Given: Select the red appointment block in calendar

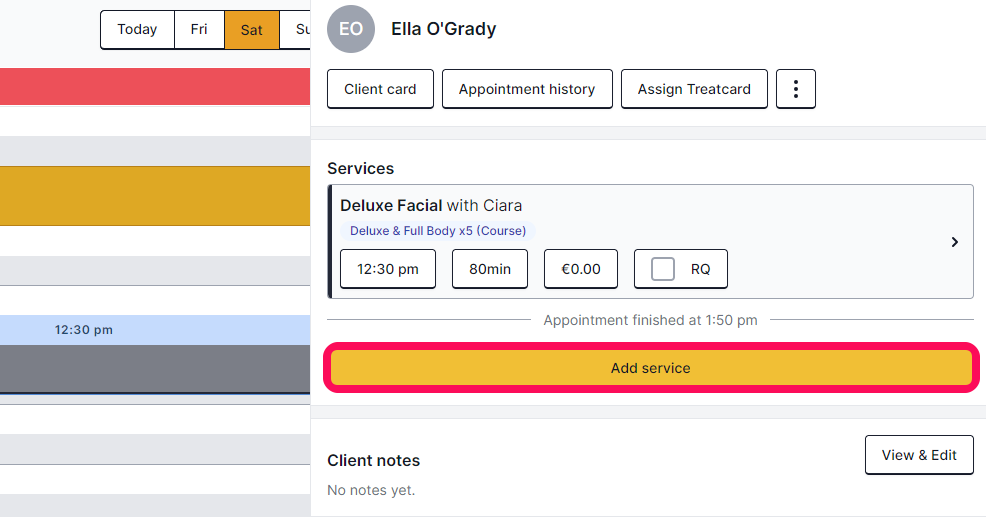Looking at the screenshot, I should (x=155, y=86).
